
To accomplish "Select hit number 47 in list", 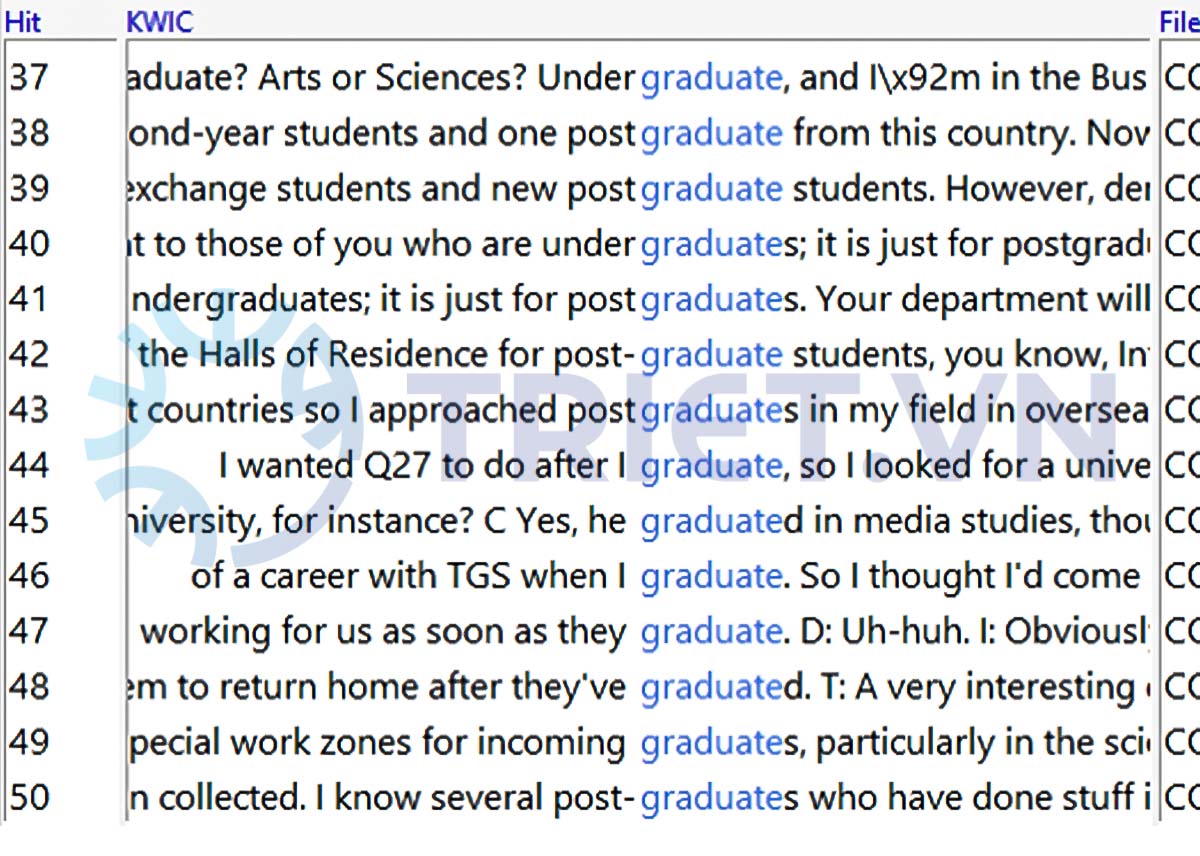I will [30, 631].
